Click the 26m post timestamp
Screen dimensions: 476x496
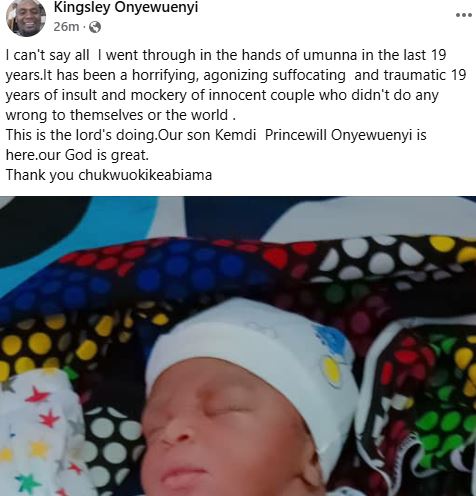click(x=66, y=27)
